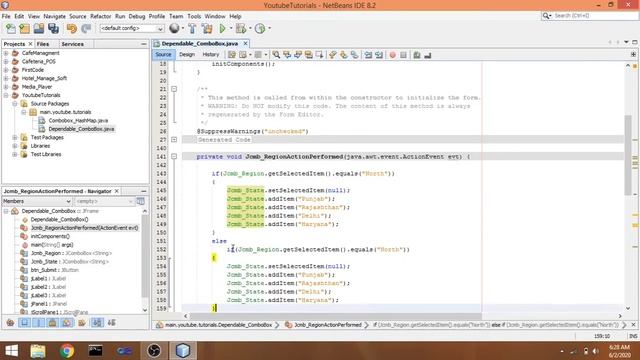Open the Tools menu
This screenshot has height=360, width=640.
tap(194, 16)
